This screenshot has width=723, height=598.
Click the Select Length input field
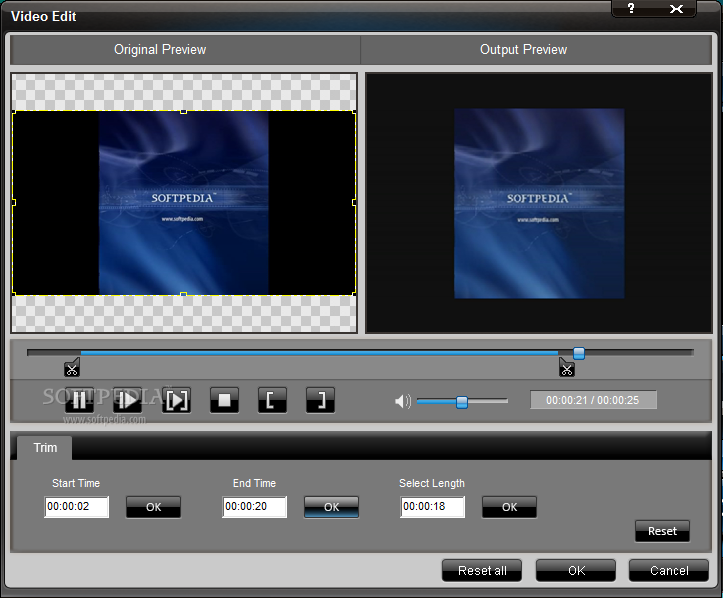click(433, 507)
